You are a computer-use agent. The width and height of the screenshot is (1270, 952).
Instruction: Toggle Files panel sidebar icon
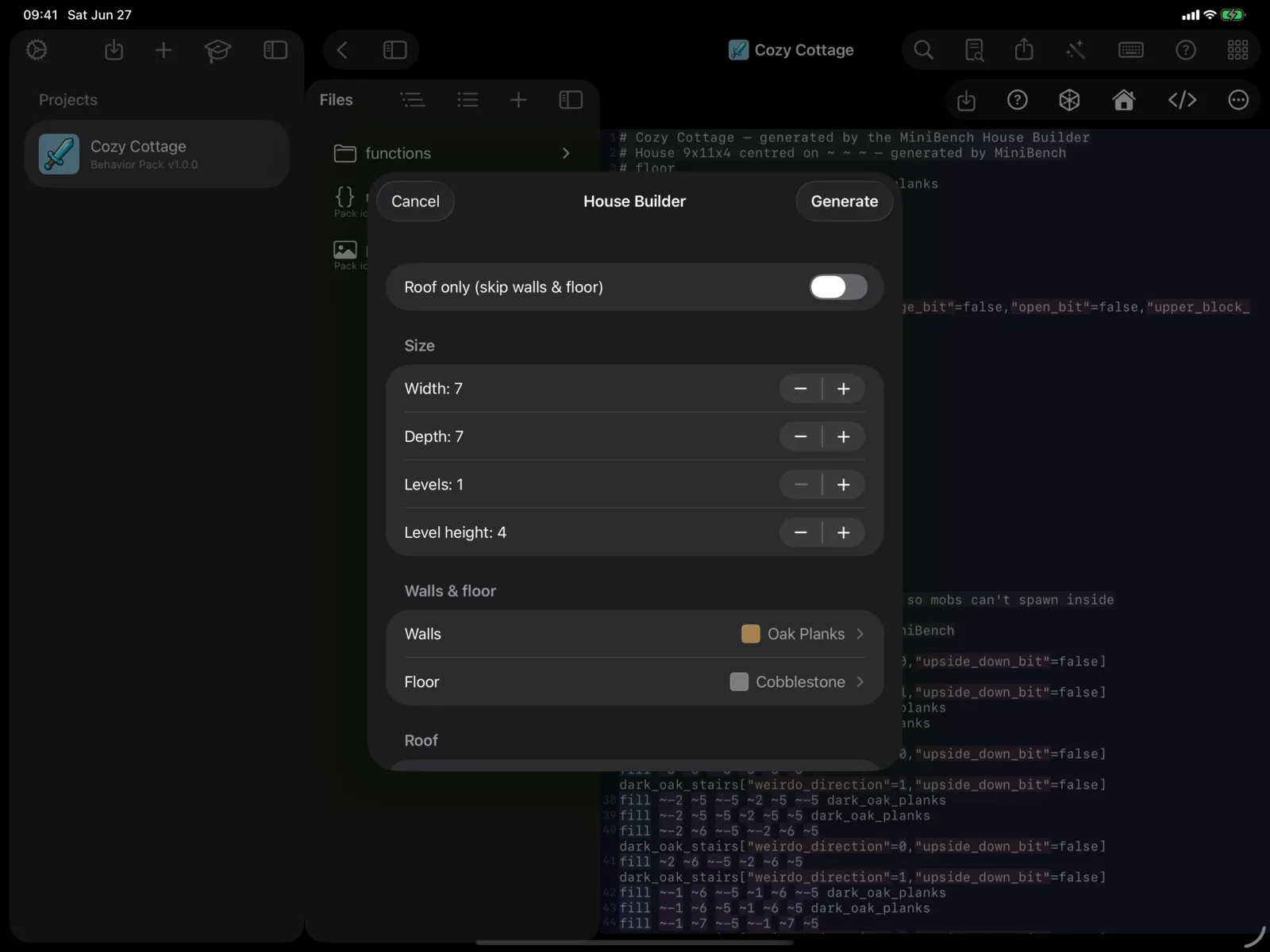(x=571, y=100)
